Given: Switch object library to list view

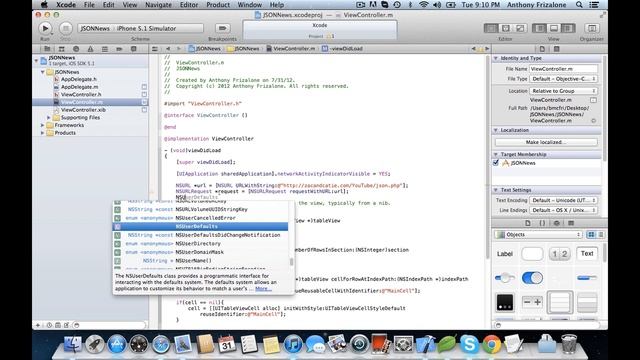Looking at the screenshot, I should click(x=600, y=235).
